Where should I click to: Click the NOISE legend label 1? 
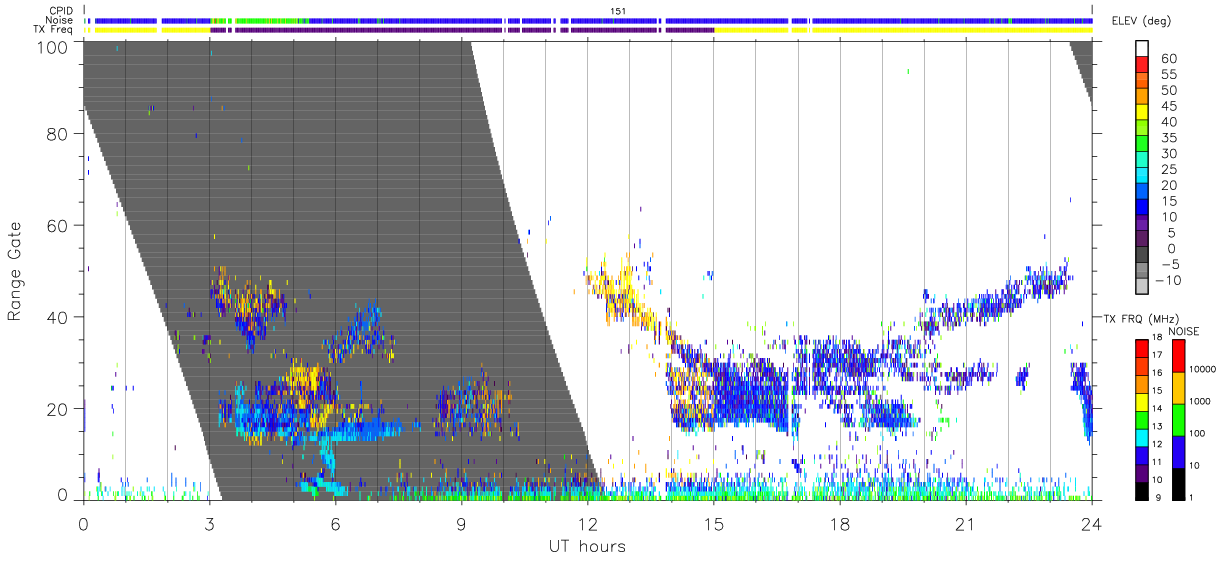pyautogui.click(x=1192, y=497)
